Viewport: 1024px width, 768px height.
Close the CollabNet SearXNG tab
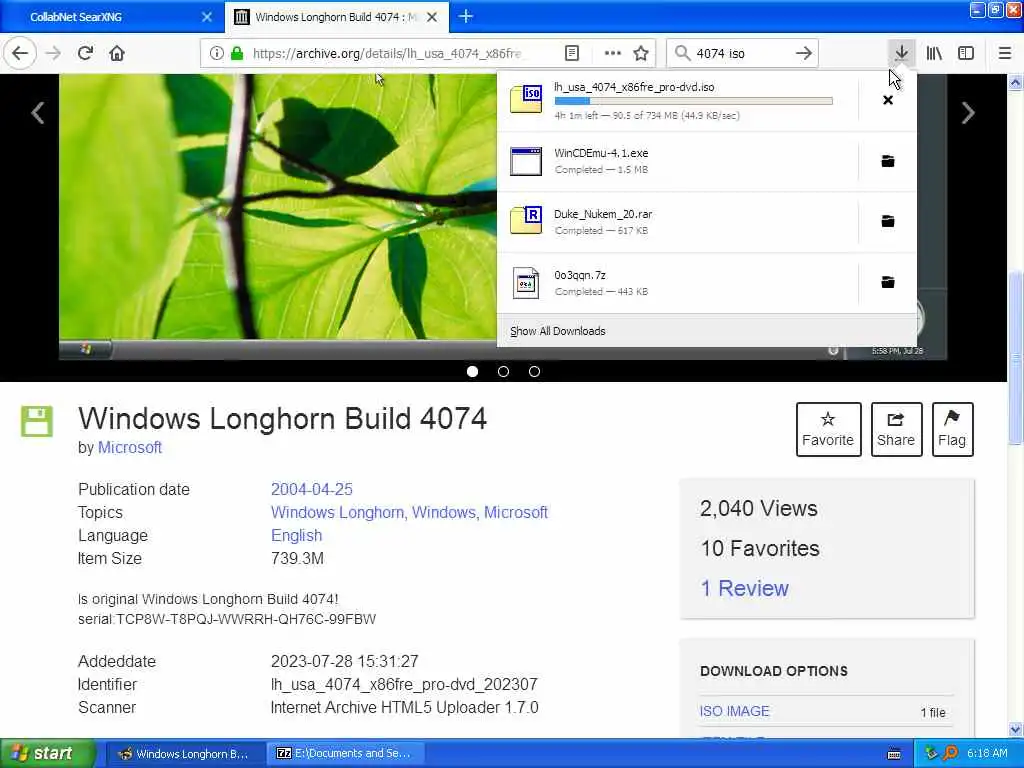[207, 17]
